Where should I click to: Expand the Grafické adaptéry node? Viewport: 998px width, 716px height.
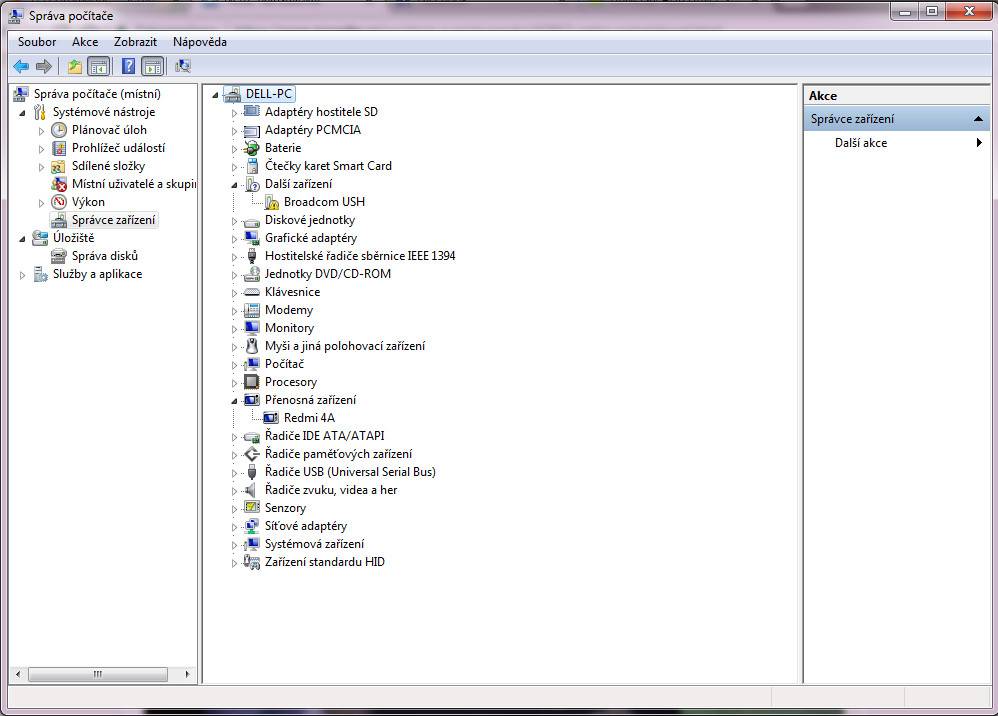click(x=234, y=239)
